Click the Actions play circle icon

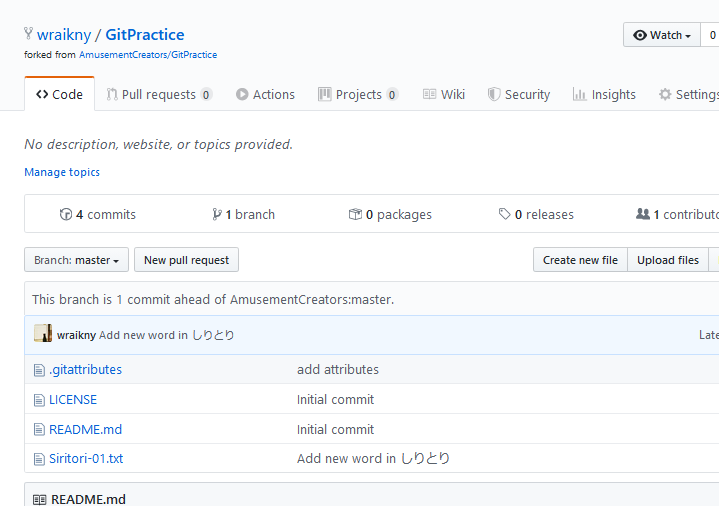click(242, 94)
